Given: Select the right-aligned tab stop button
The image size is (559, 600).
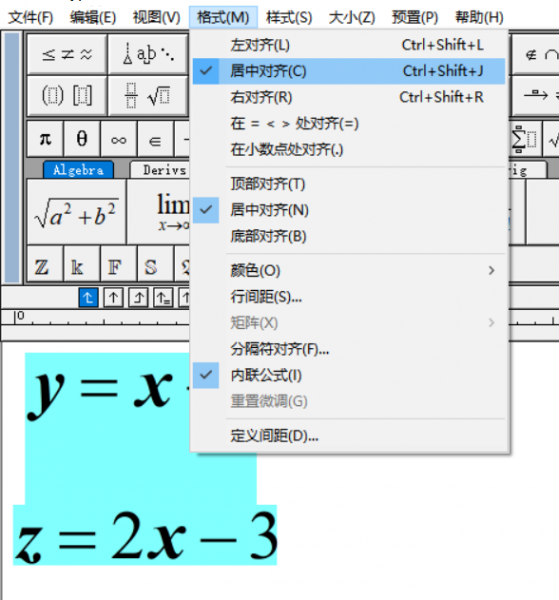Looking at the screenshot, I should tap(138, 297).
